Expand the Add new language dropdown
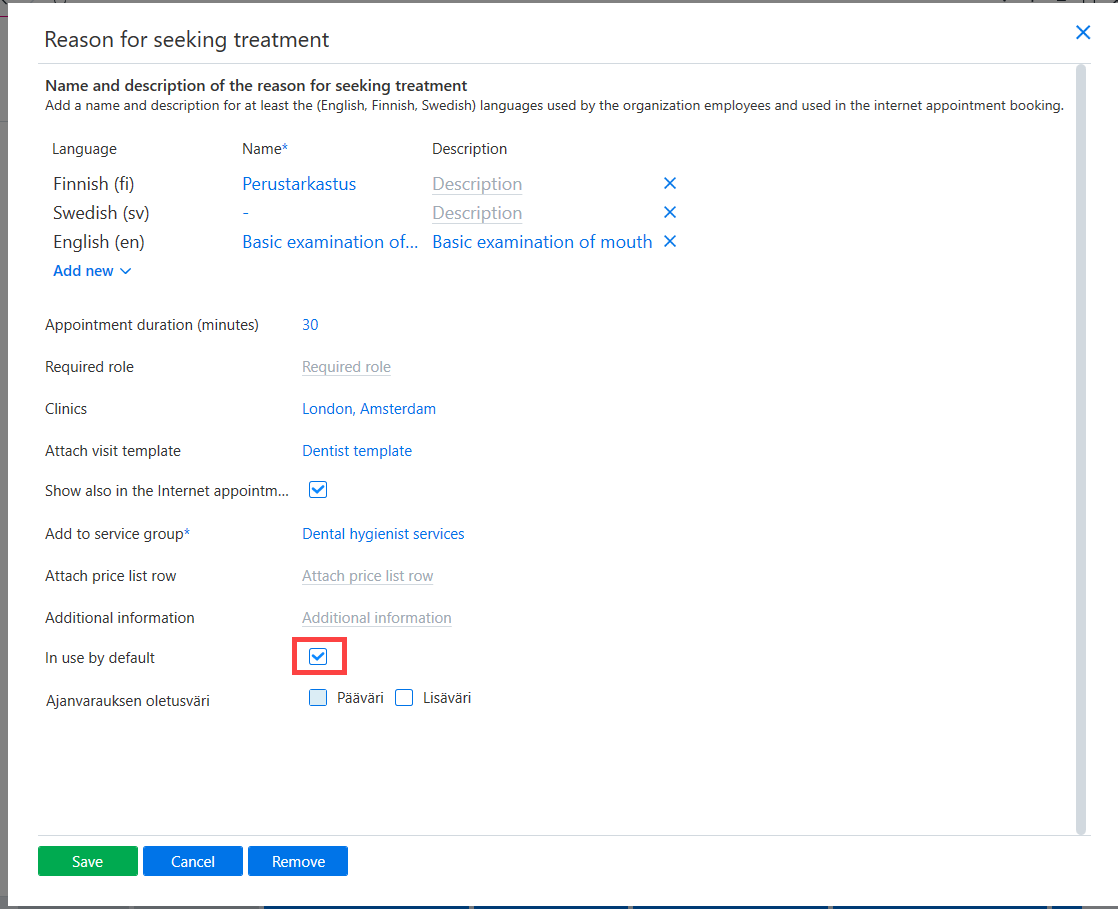This screenshot has width=1118, height=909. [92, 271]
